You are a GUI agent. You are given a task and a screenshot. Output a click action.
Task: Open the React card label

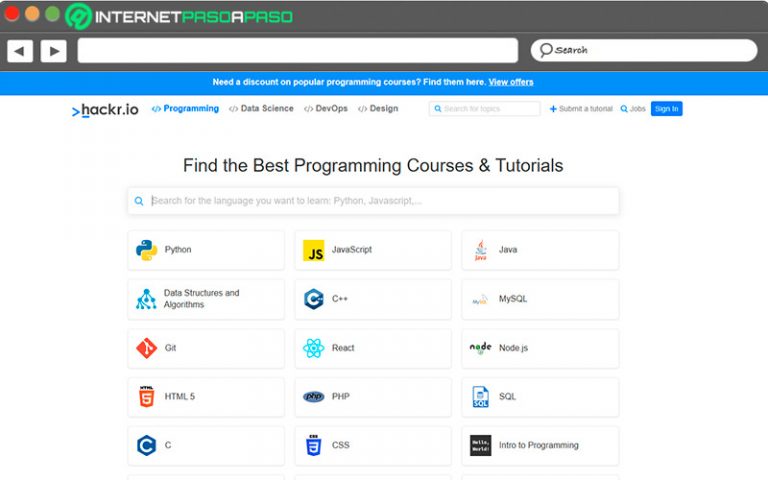click(x=343, y=348)
